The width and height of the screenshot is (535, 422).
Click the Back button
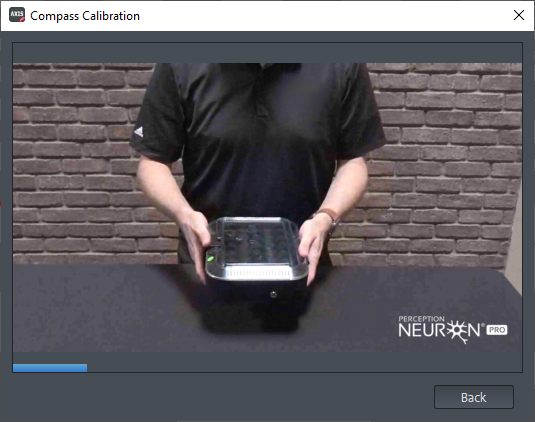(474, 397)
